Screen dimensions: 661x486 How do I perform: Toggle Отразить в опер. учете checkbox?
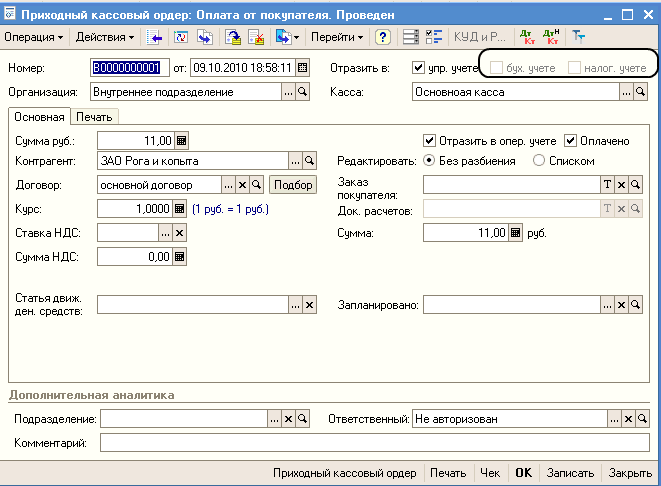(x=429, y=140)
